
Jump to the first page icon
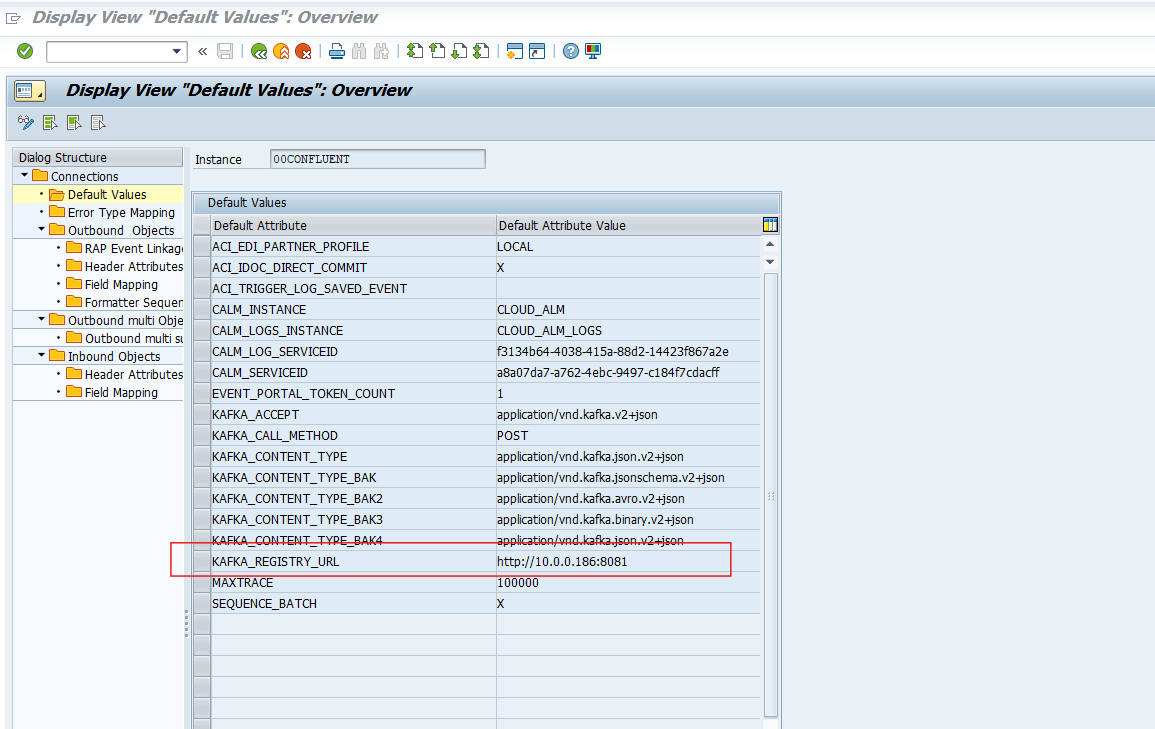(x=415, y=52)
